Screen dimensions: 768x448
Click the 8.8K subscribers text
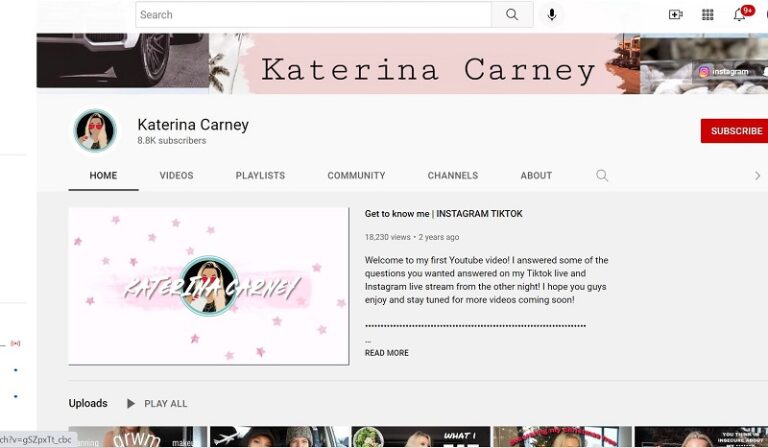tap(171, 141)
